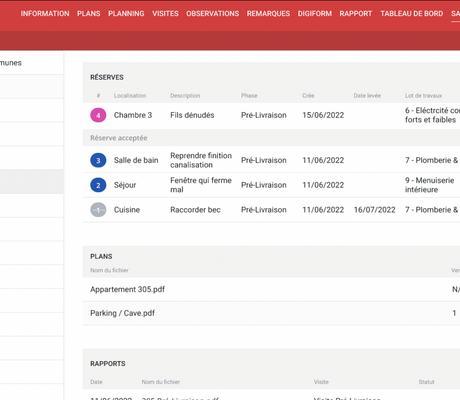Click the Pré-Livraison phase in Chambre 3 row
This screenshot has width=460, height=400.
click(x=264, y=115)
